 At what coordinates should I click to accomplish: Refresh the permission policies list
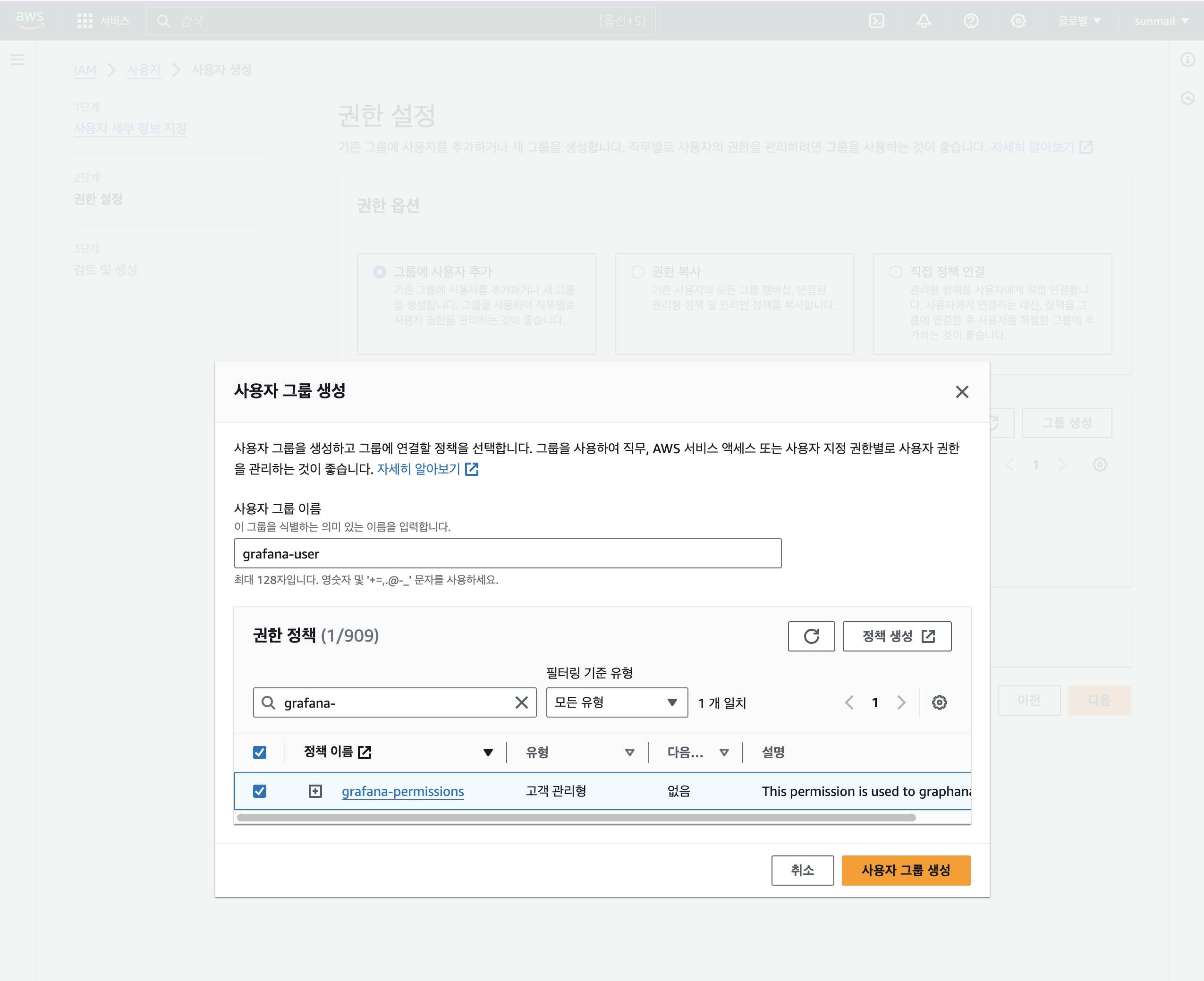pyautogui.click(x=811, y=636)
